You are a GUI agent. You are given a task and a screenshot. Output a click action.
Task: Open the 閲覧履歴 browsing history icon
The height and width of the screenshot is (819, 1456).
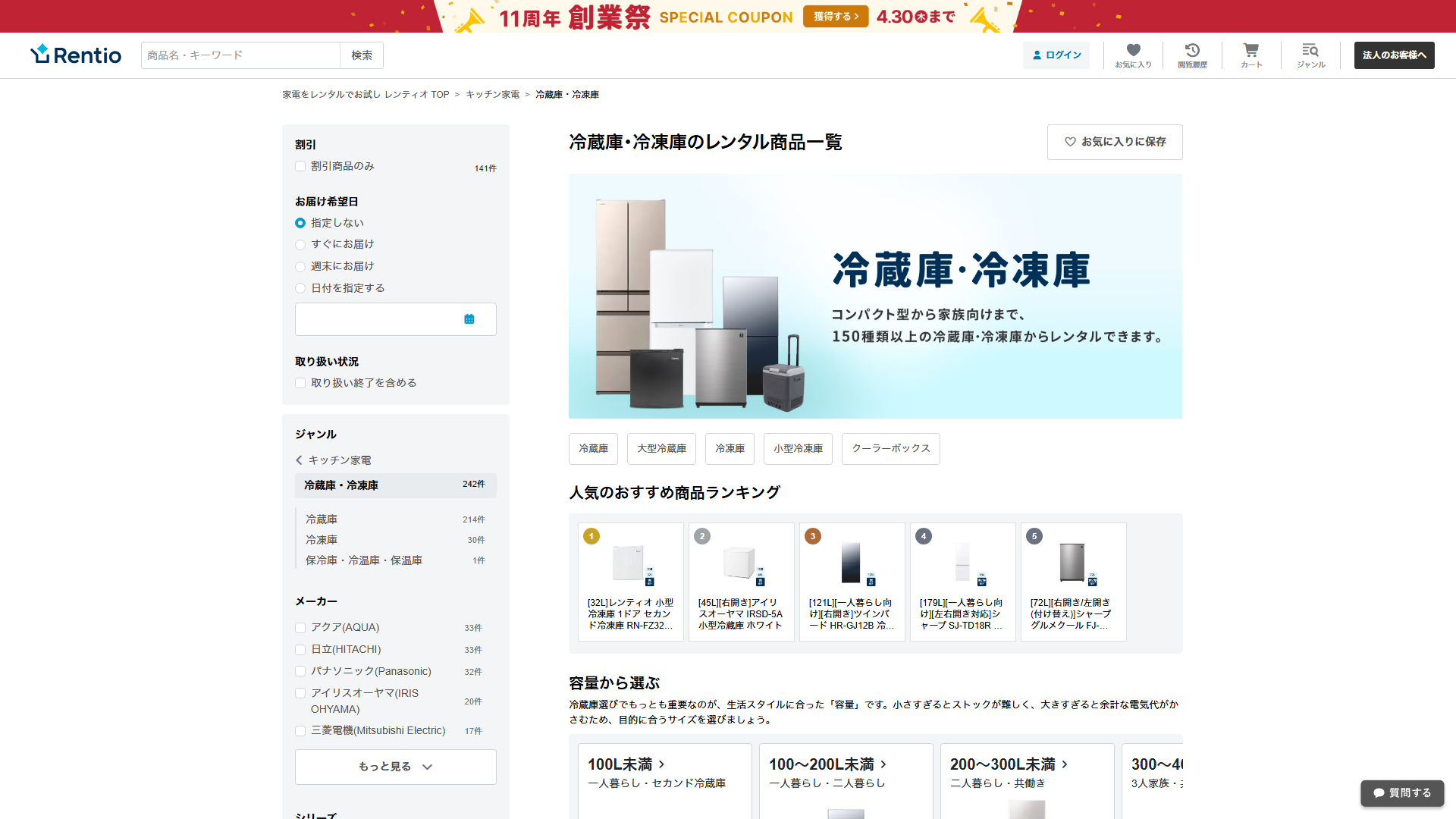click(x=1192, y=51)
